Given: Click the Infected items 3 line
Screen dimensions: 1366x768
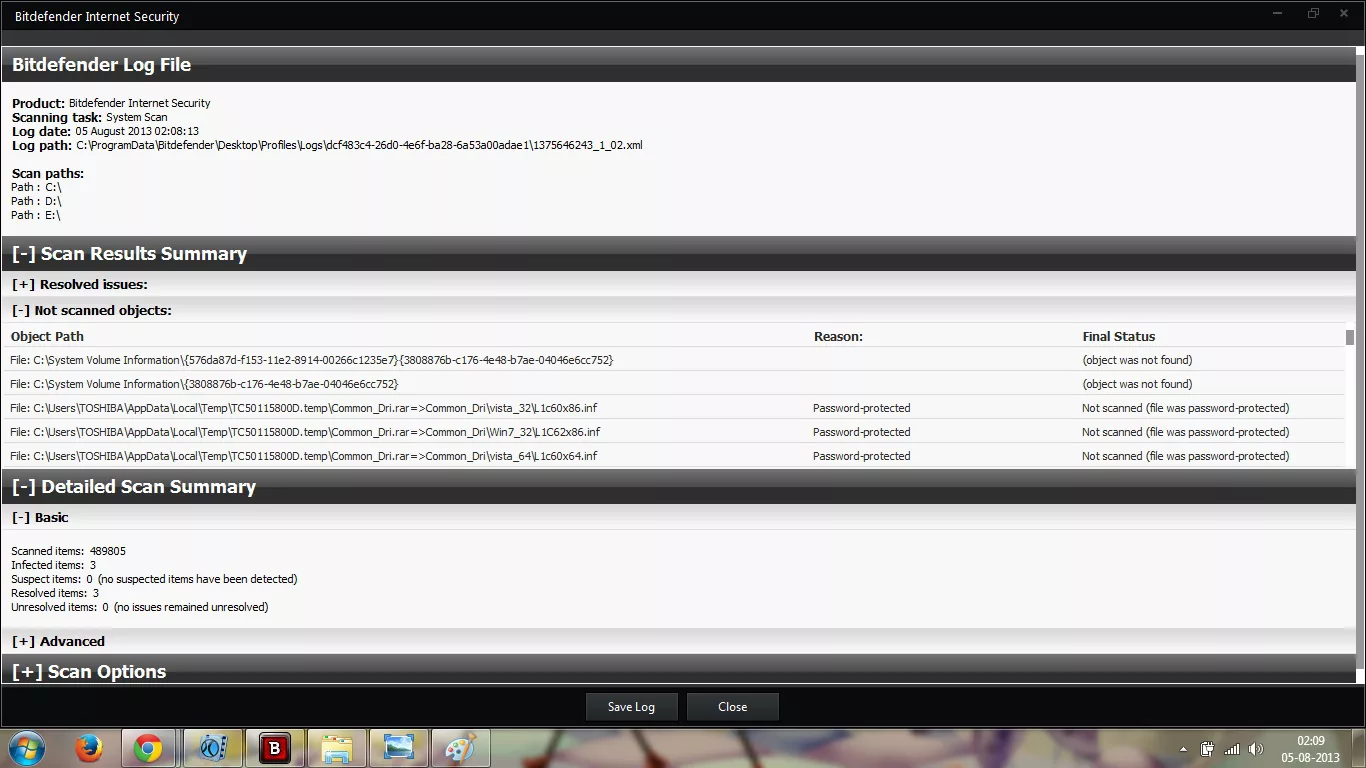Looking at the screenshot, I should (x=54, y=565).
